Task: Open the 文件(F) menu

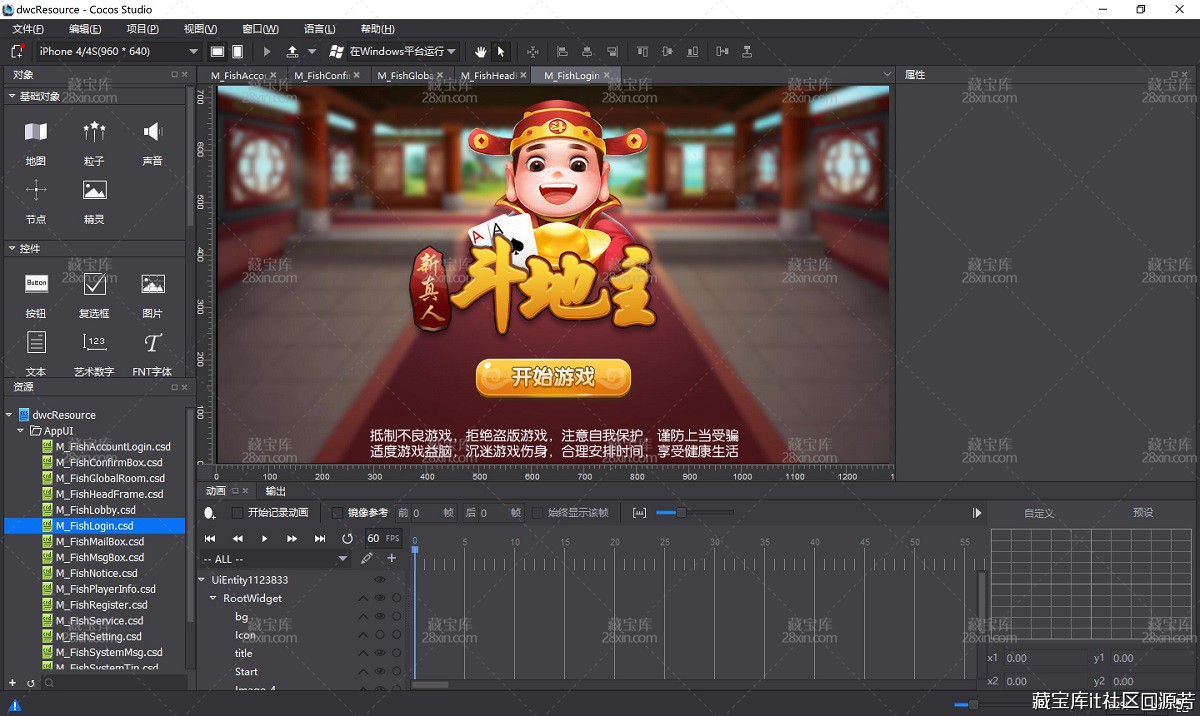Action: [28, 29]
